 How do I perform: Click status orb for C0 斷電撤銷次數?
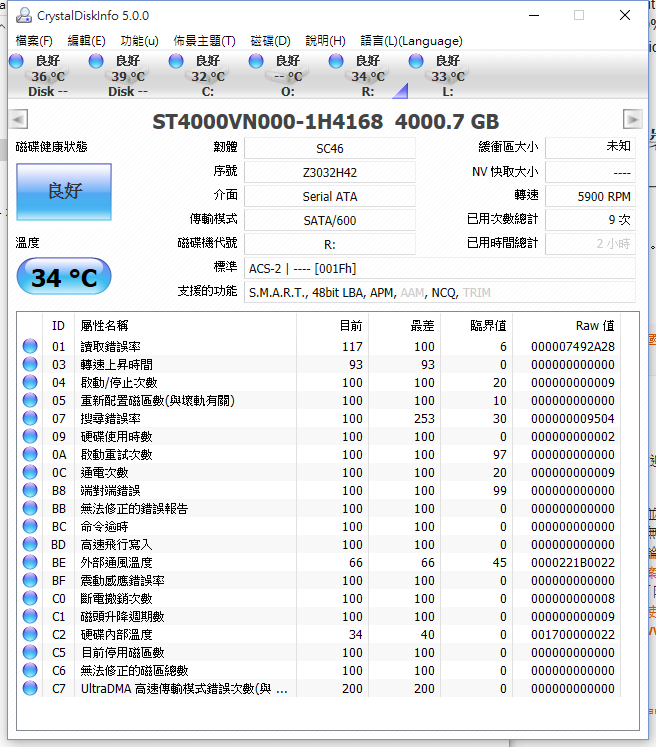[30, 598]
